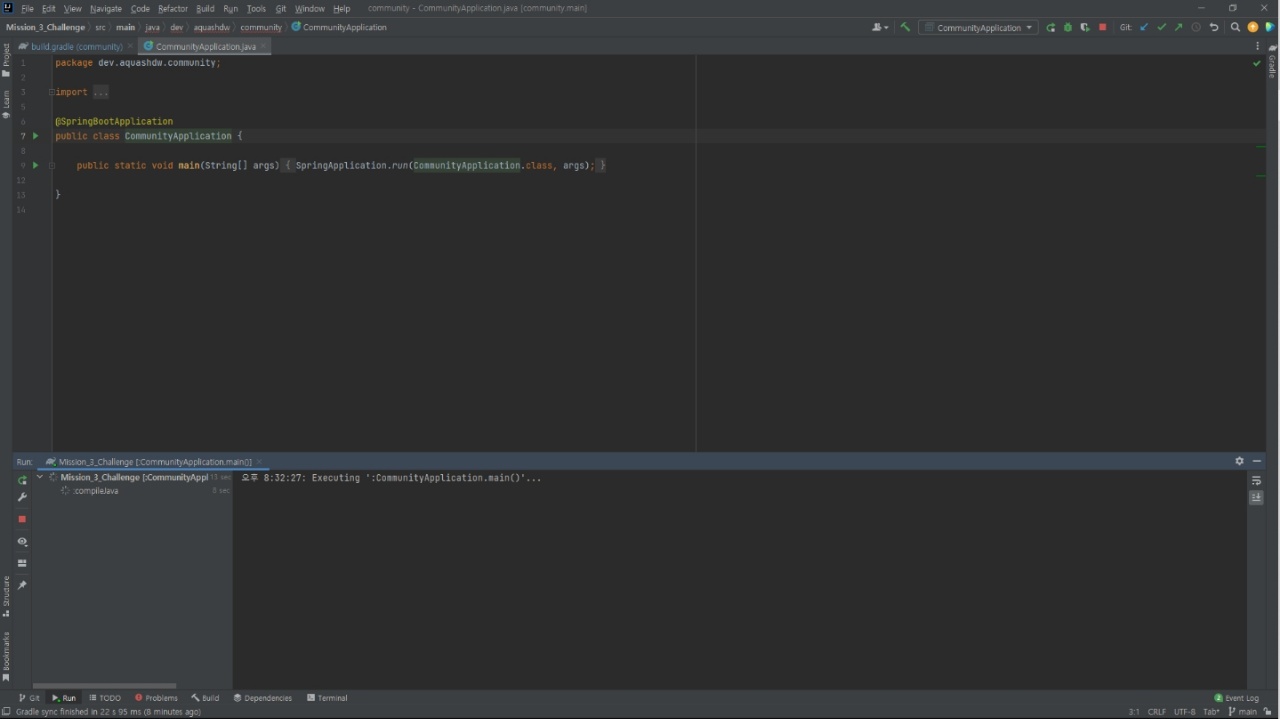The image size is (1280, 719).
Task: Open the TODO tool window tab
Action: (x=105, y=698)
